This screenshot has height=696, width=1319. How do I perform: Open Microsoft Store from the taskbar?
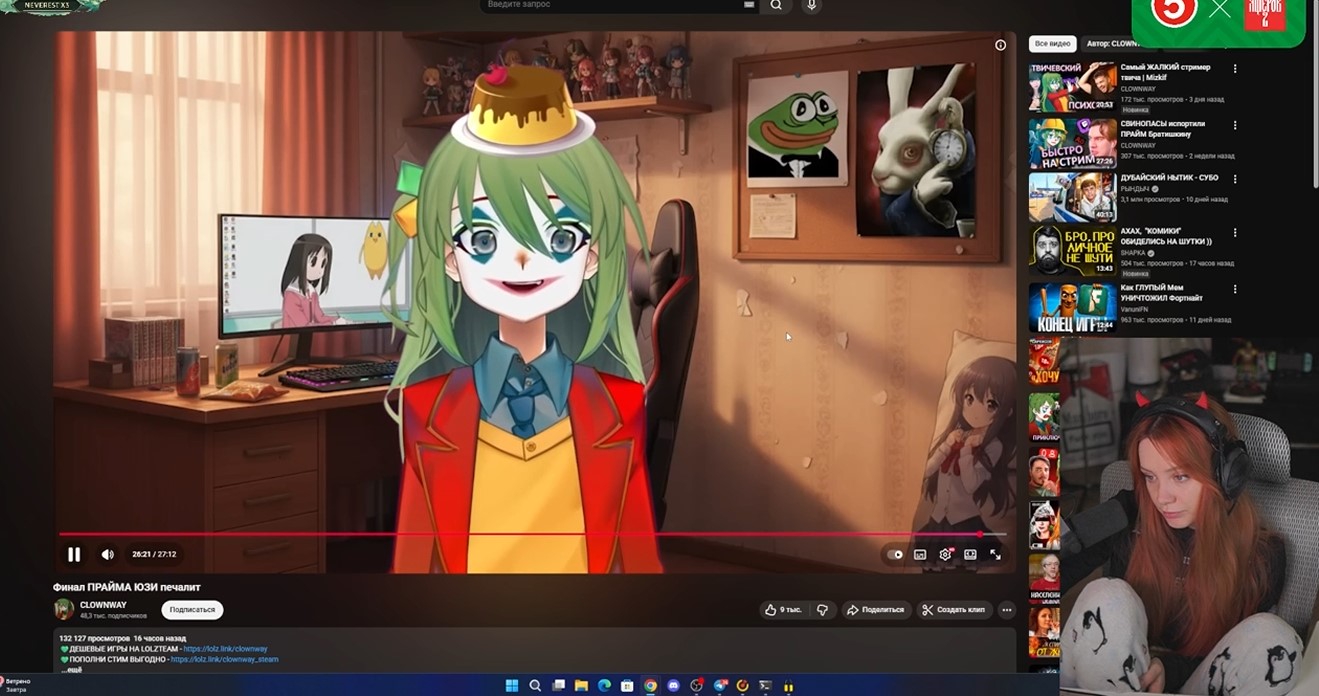627,686
